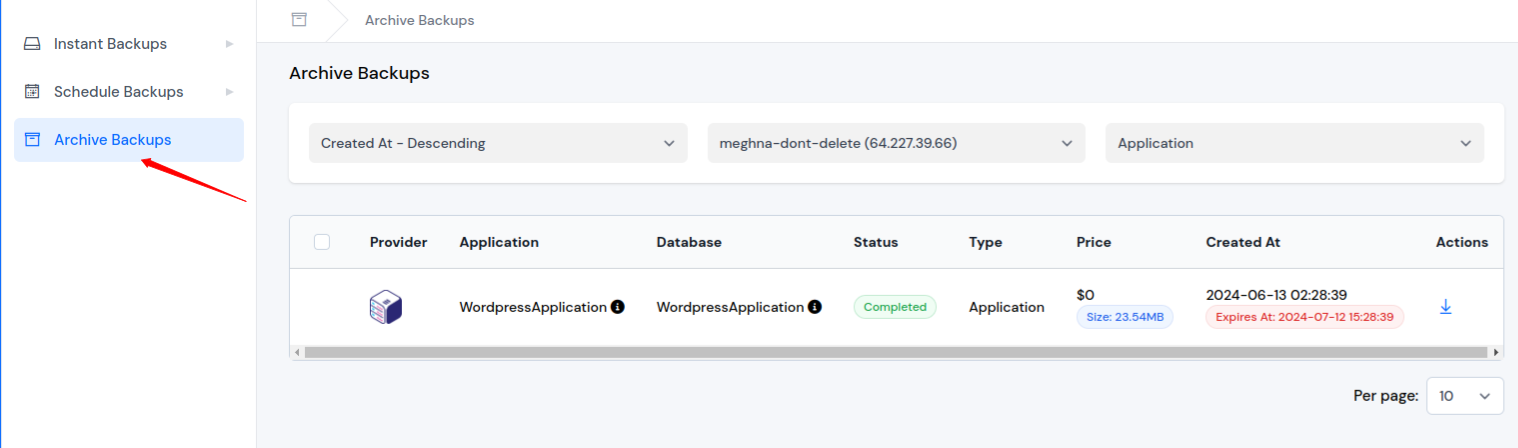Open the meghna-dont-delete server dropdown
The image size is (1518, 448).
[x=896, y=143]
